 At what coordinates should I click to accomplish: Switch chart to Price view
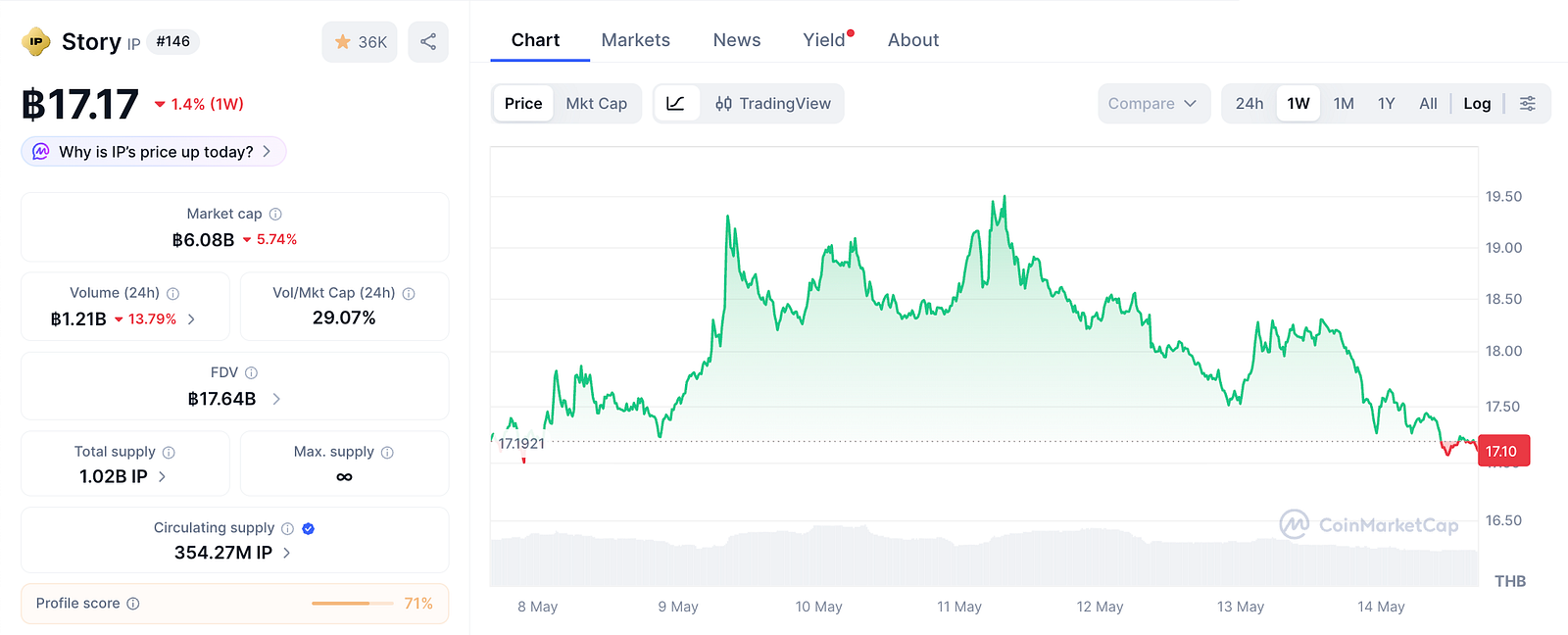pyautogui.click(x=523, y=104)
